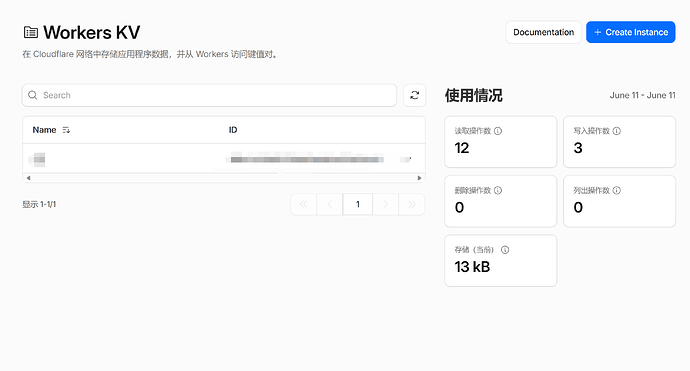Click the 列出操作数 value 0
This screenshot has width=690, height=371.
pos(578,207)
